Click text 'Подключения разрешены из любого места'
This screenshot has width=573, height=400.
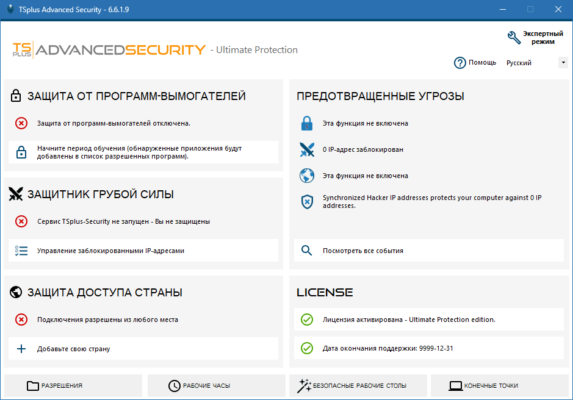[108, 320]
